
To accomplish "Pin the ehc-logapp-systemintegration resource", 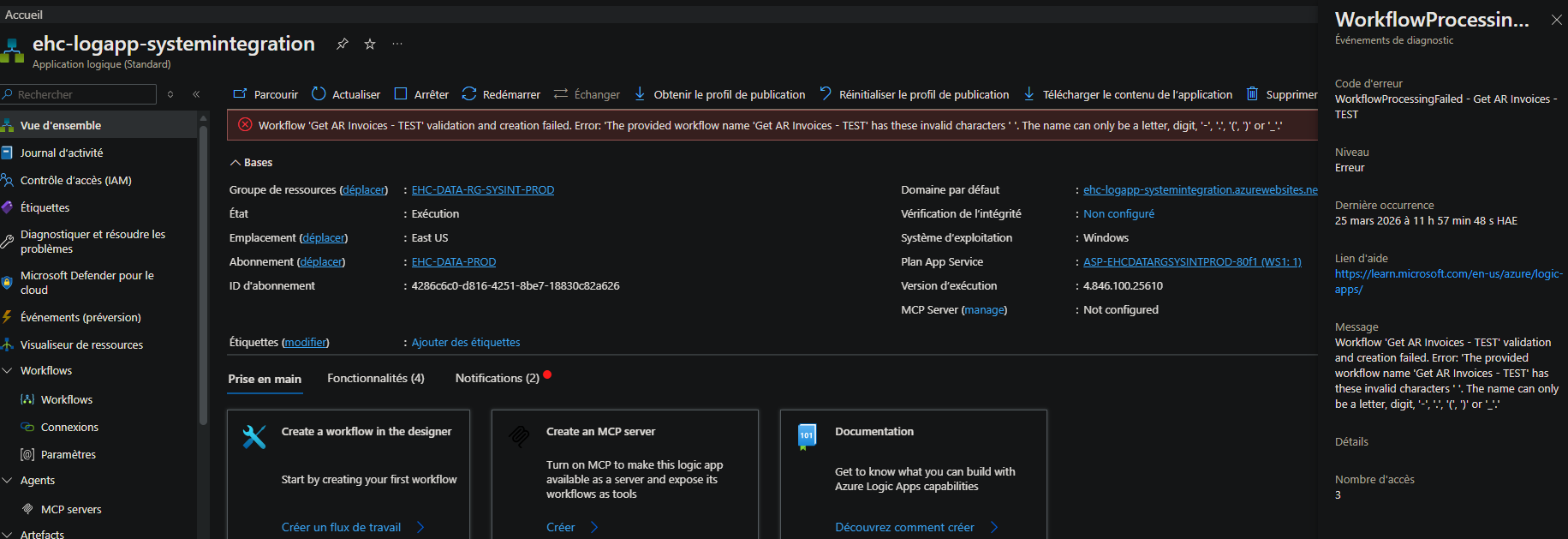I will coord(342,44).
